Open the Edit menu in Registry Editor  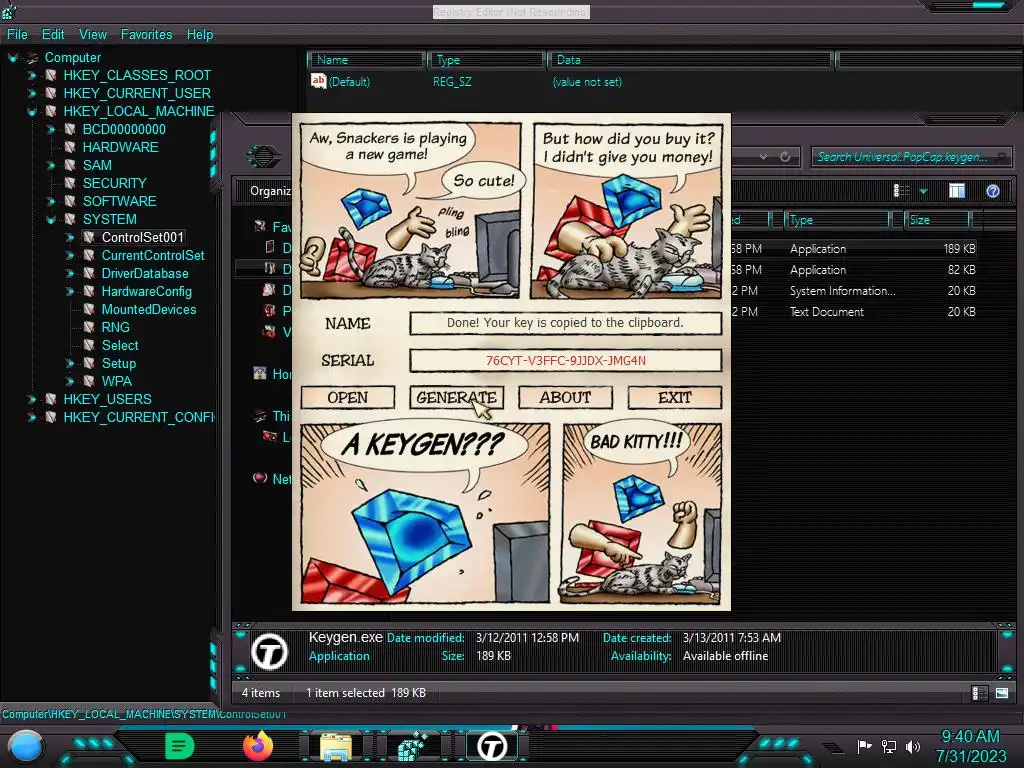tap(53, 35)
